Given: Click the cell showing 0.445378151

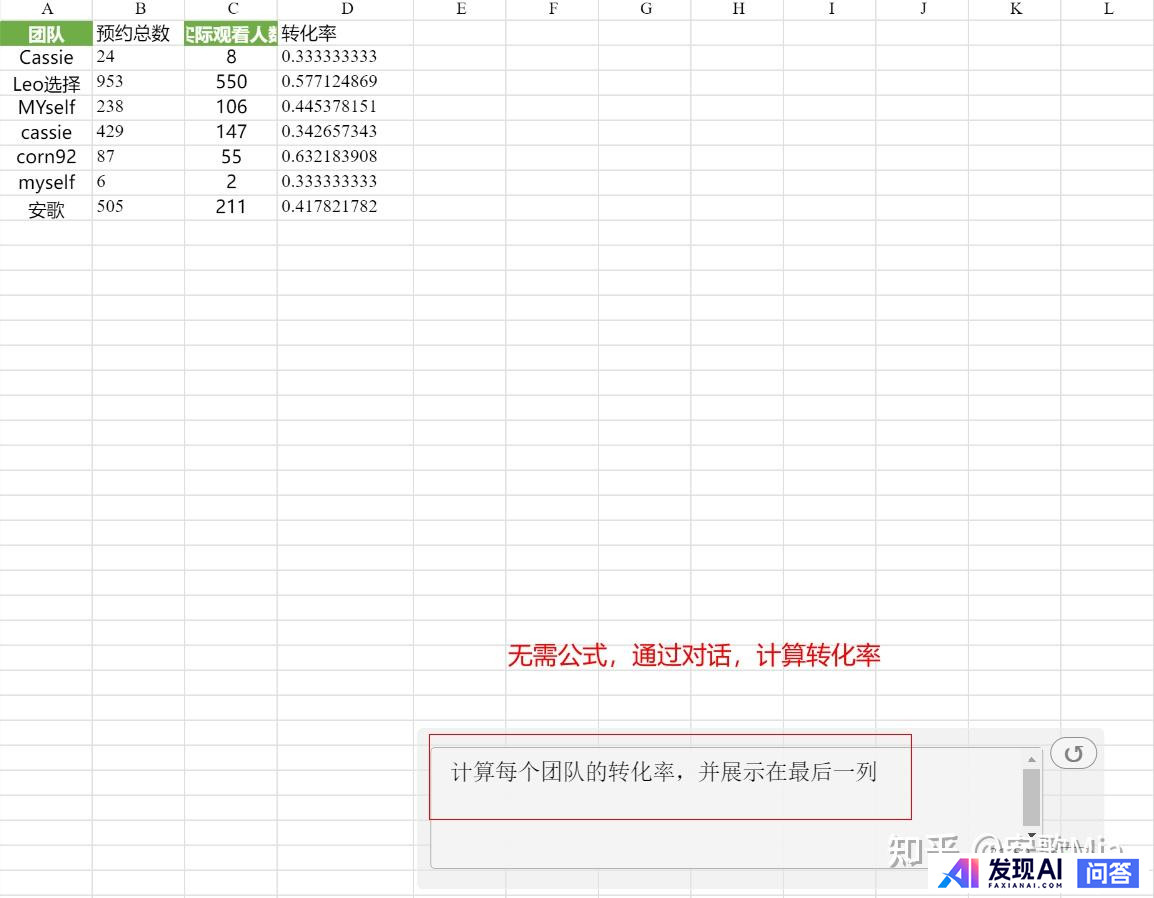Looking at the screenshot, I should click(345, 107).
